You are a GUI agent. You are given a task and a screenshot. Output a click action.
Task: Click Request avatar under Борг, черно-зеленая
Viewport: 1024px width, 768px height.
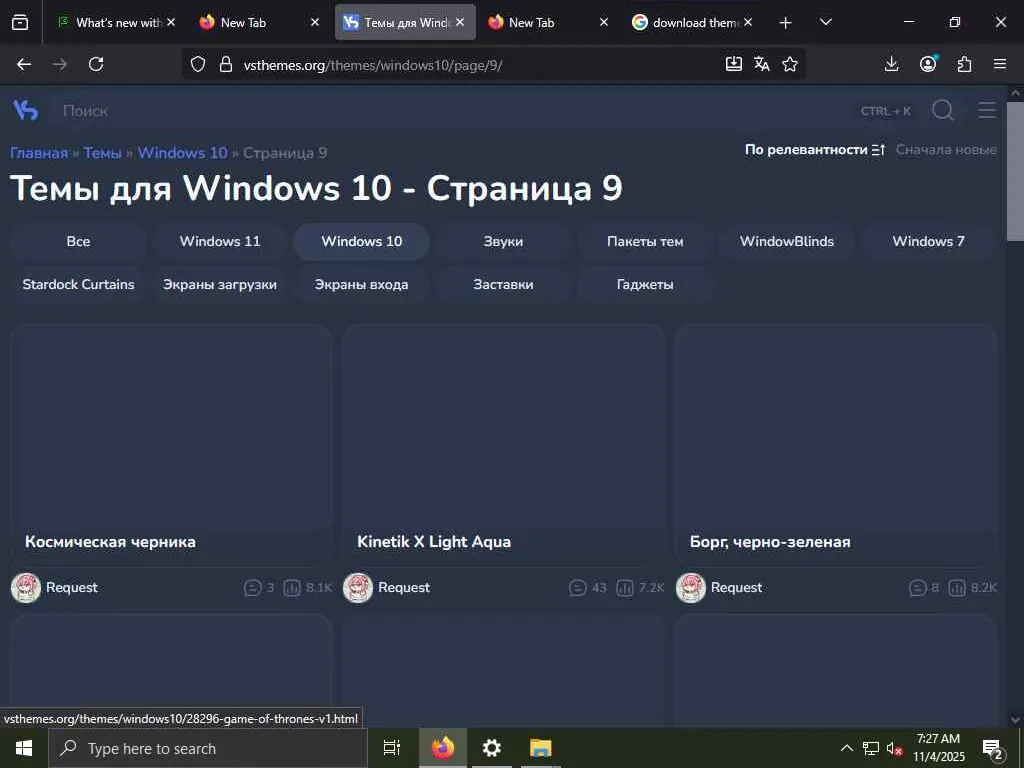pos(691,588)
